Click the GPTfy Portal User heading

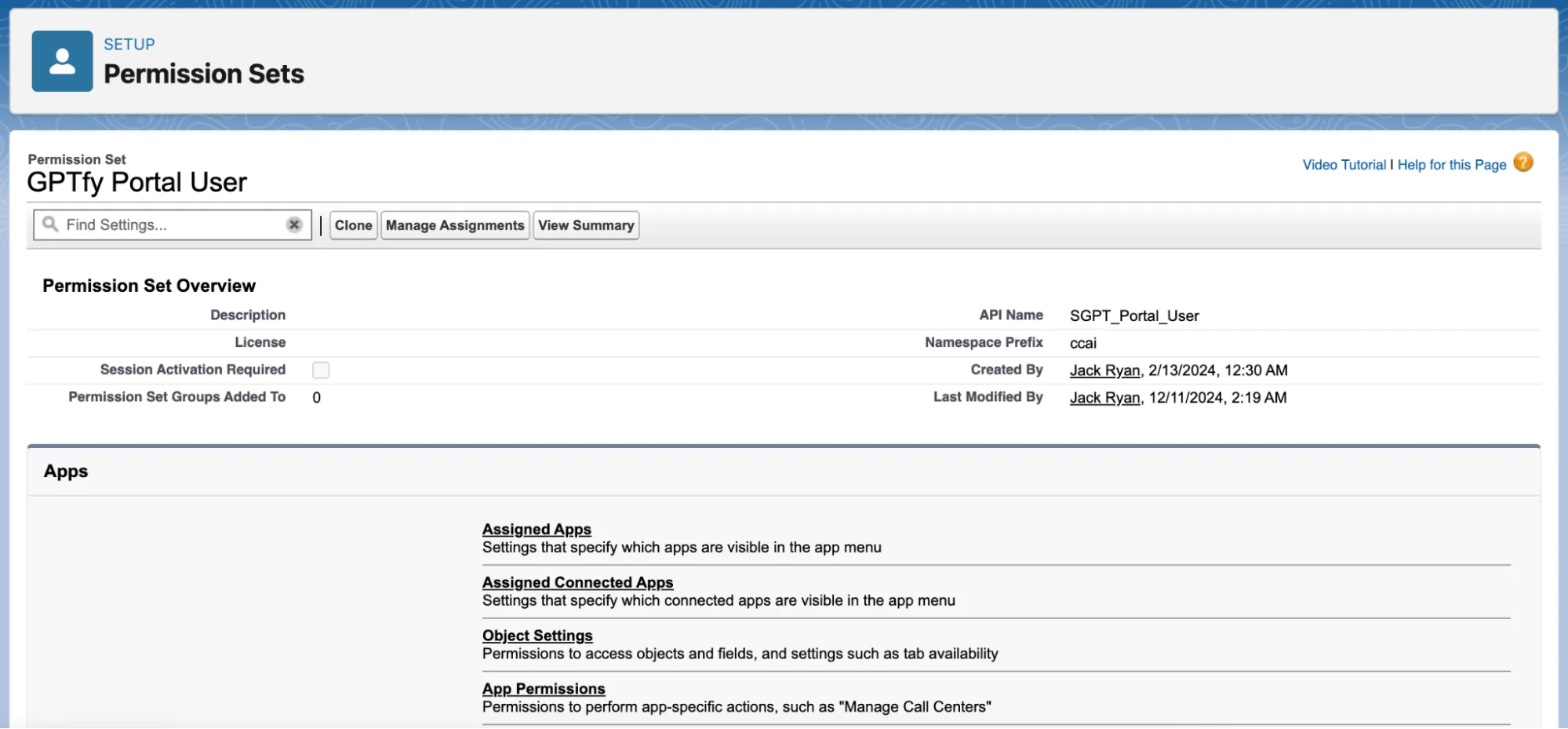(136, 182)
